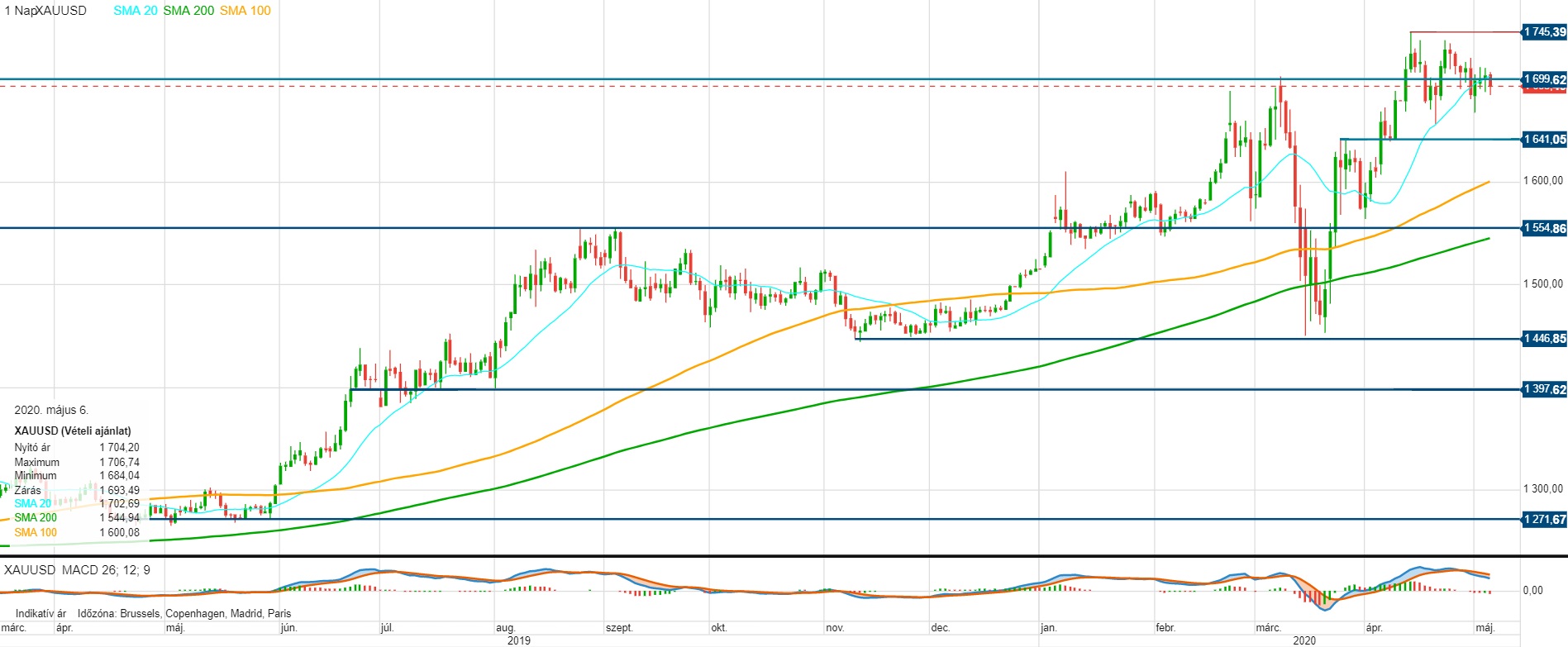Select SMA 200 legend label beside chart title
The image size is (1568, 647).
click(188, 11)
